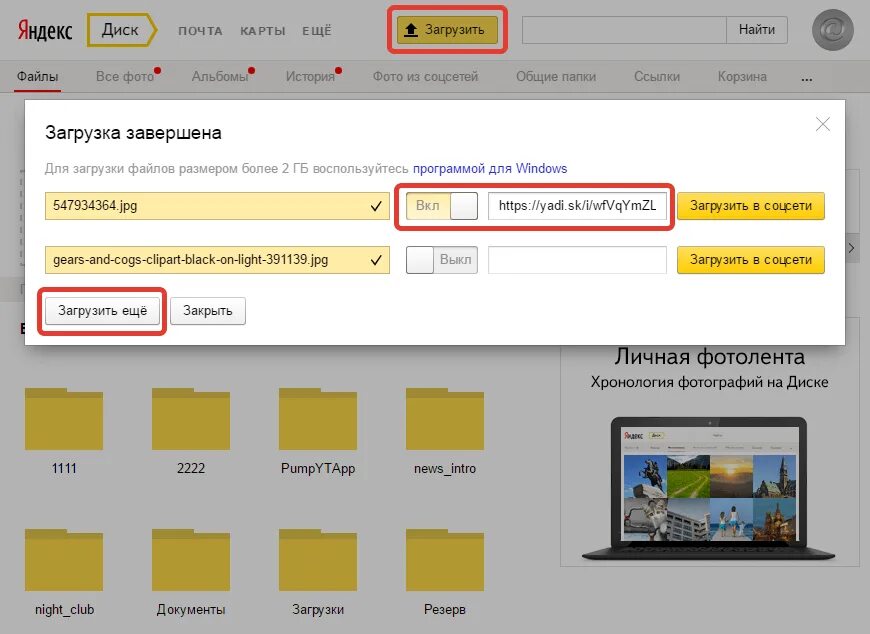Open the user avatar icon
This screenshot has height=634, width=870.
tap(832, 30)
